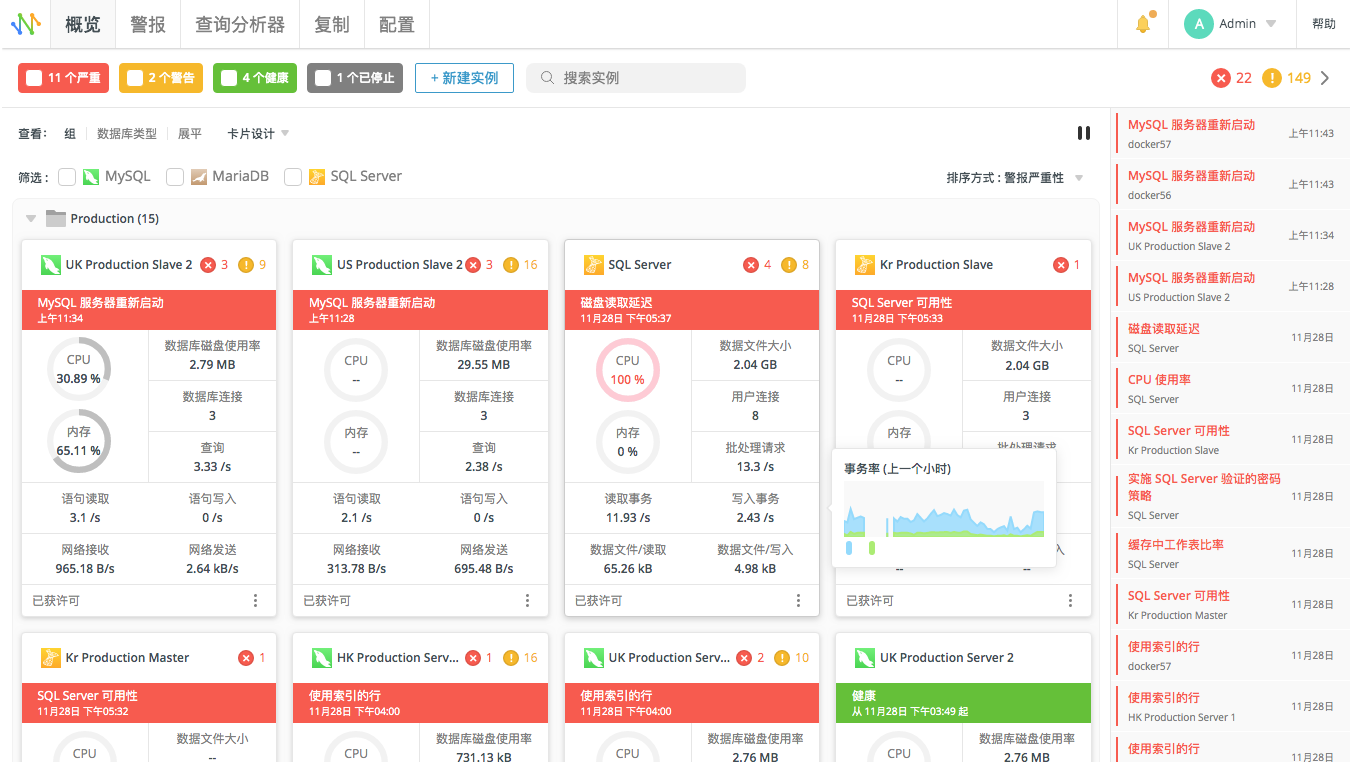Click the new instance button
Screen dimensions: 1350x763
pyautogui.click(x=464, y=78)
